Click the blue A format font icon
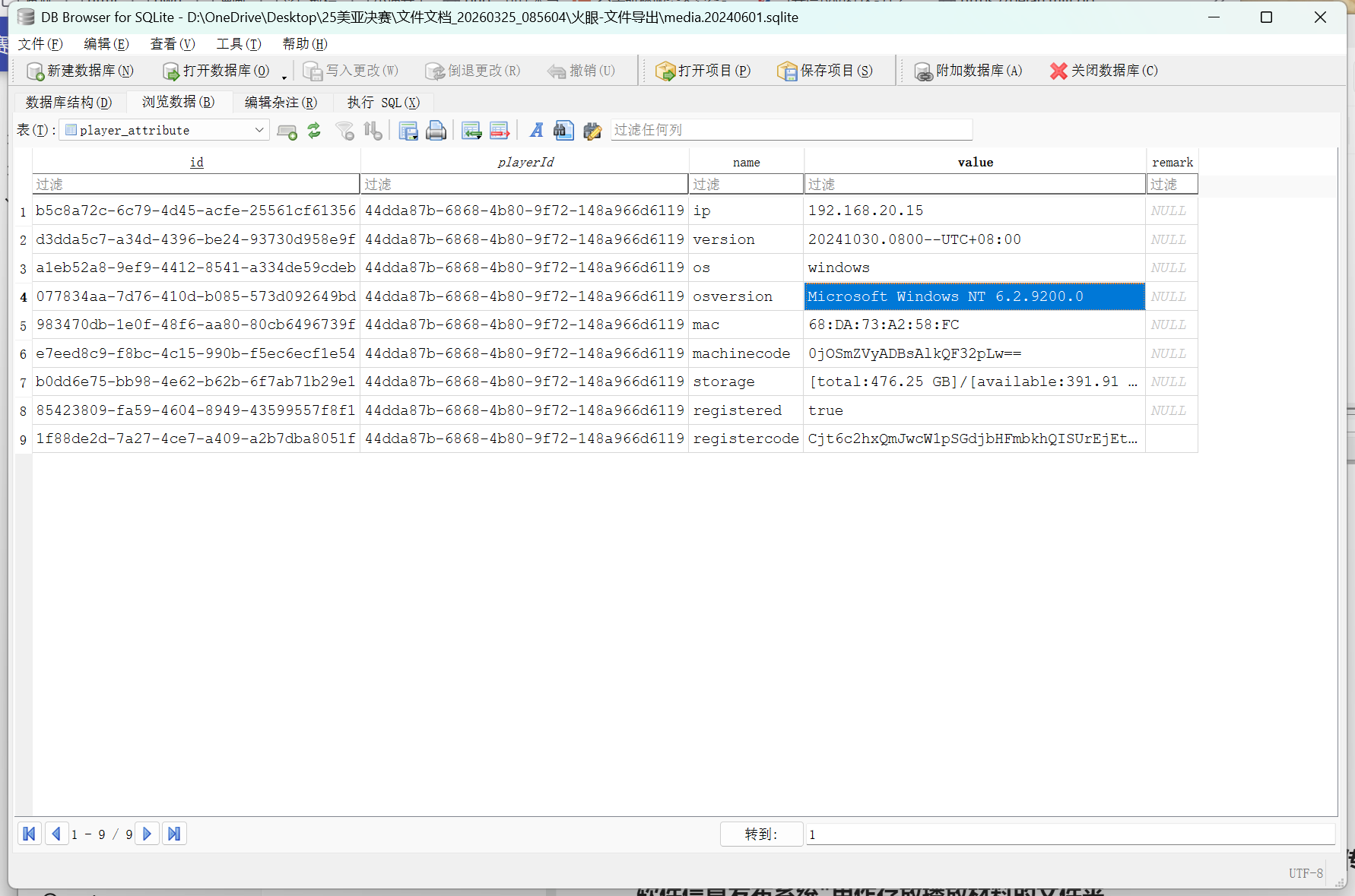 (536, 131)
